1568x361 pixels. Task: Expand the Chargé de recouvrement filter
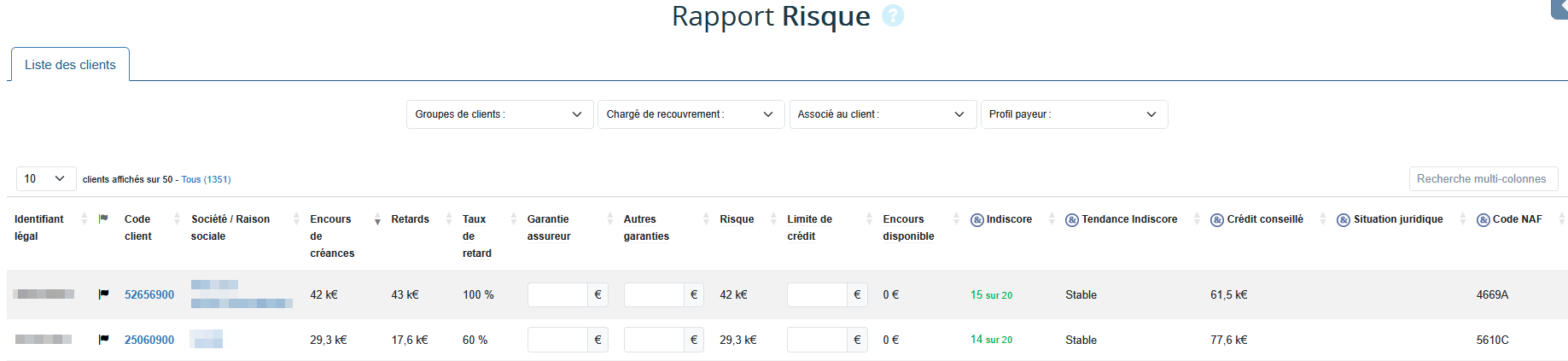(x=691, y=114)
